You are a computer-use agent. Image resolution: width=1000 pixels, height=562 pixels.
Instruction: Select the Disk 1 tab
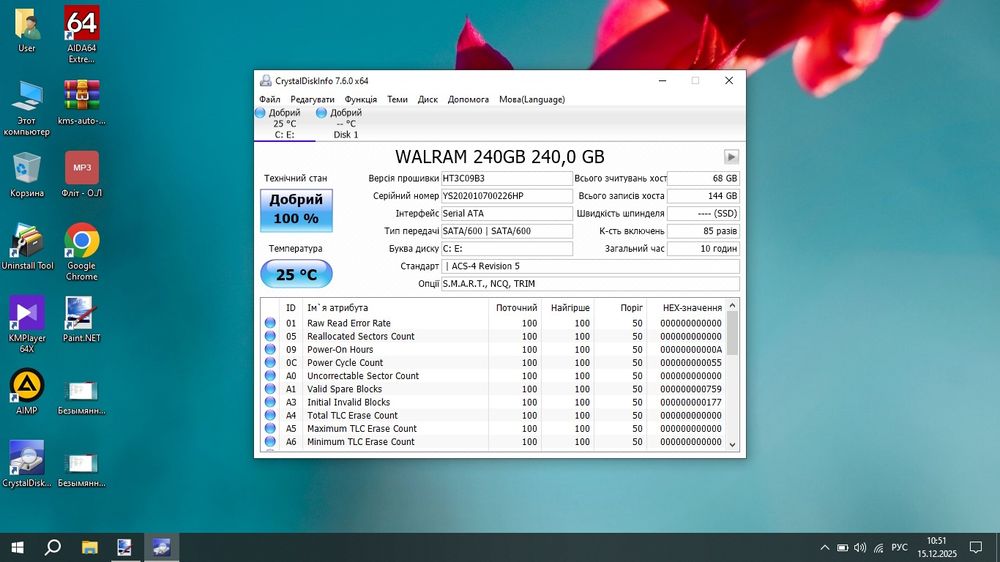(x=346, y=124)
